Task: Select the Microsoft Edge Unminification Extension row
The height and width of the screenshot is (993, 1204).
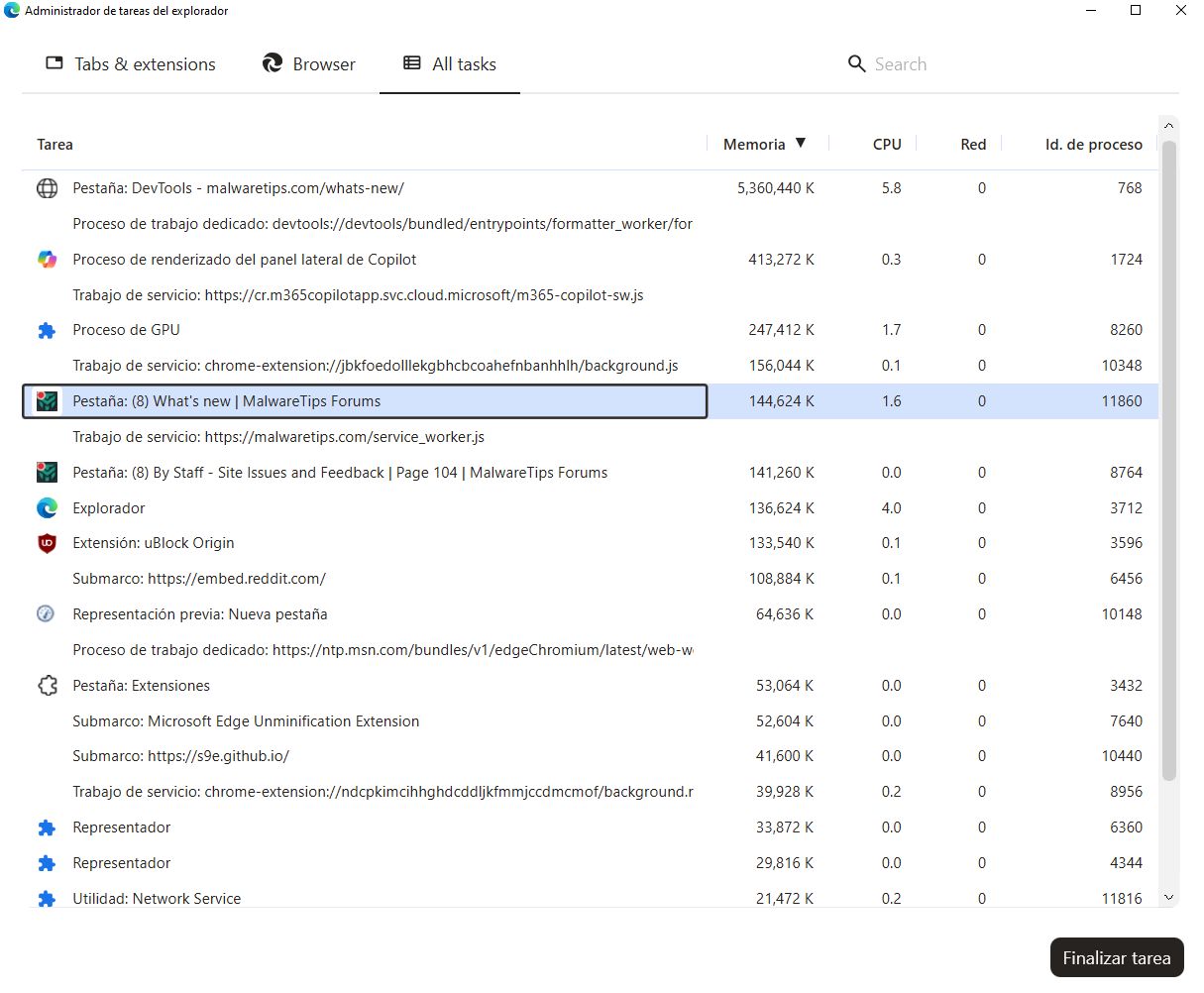Action: tap(591, 721)
